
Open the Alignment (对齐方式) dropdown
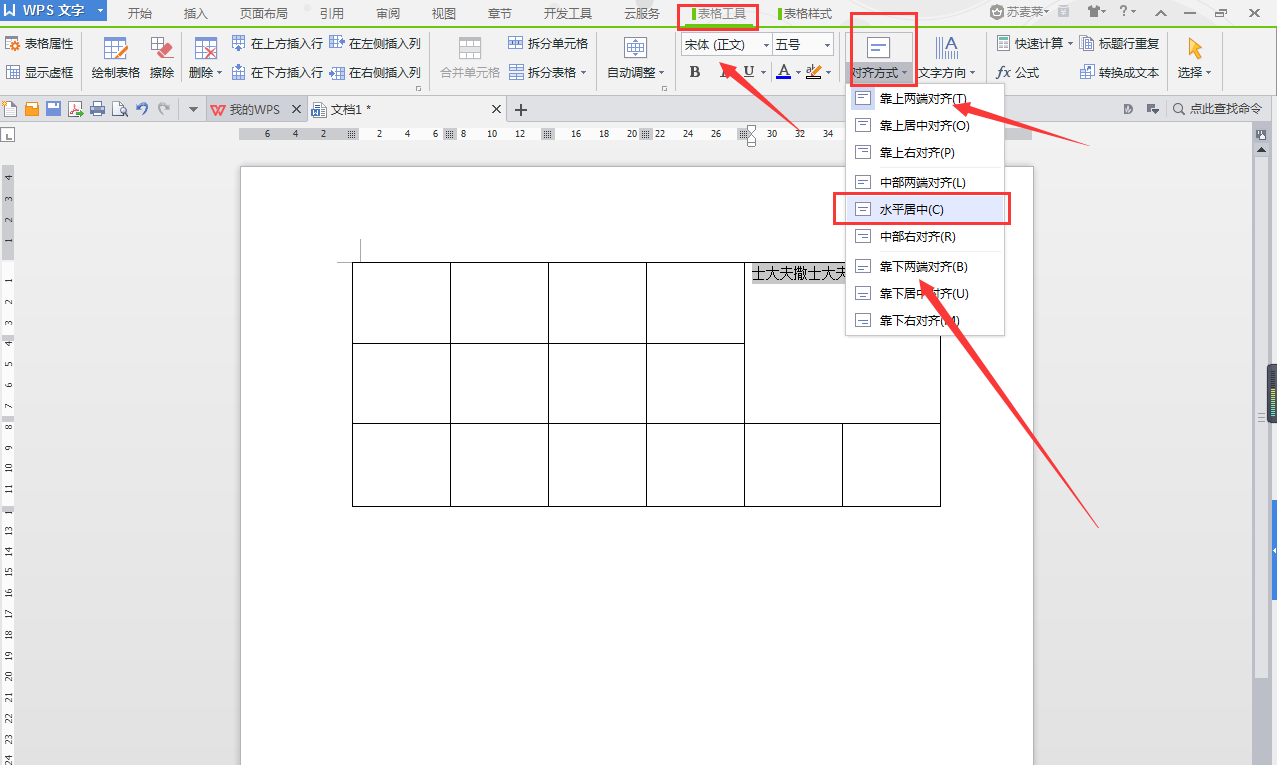[879, 59]
